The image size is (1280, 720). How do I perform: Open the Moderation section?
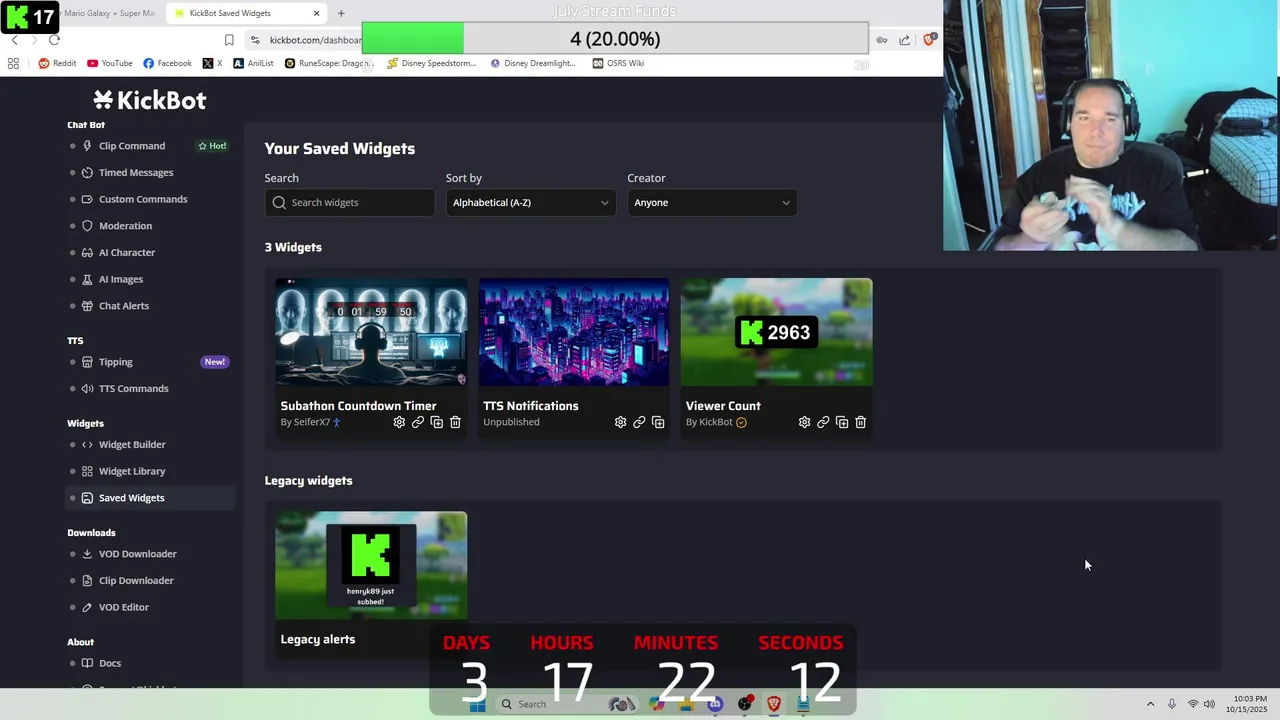coord(125,226)
